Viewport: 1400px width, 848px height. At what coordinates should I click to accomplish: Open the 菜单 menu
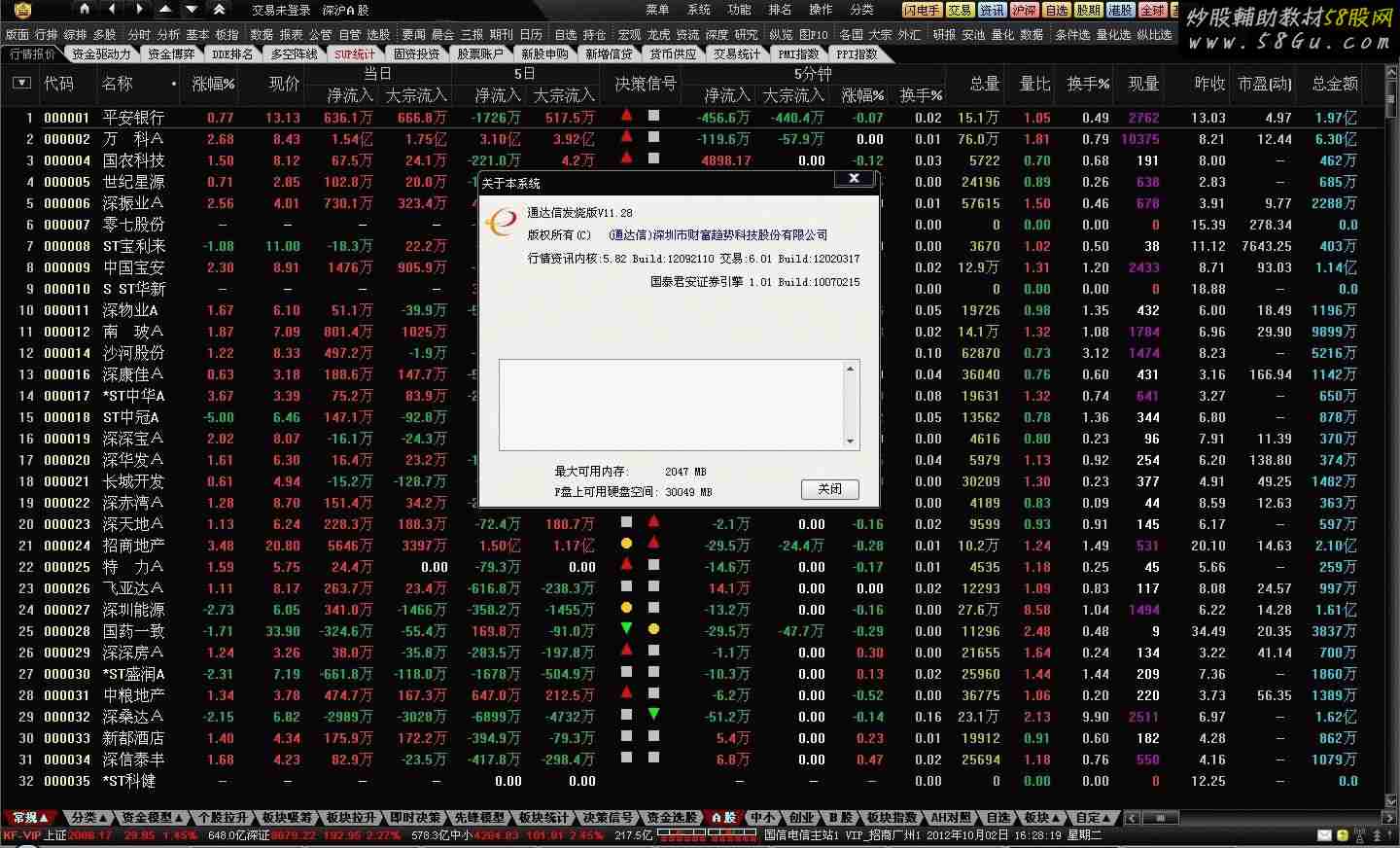coord(657,10)
